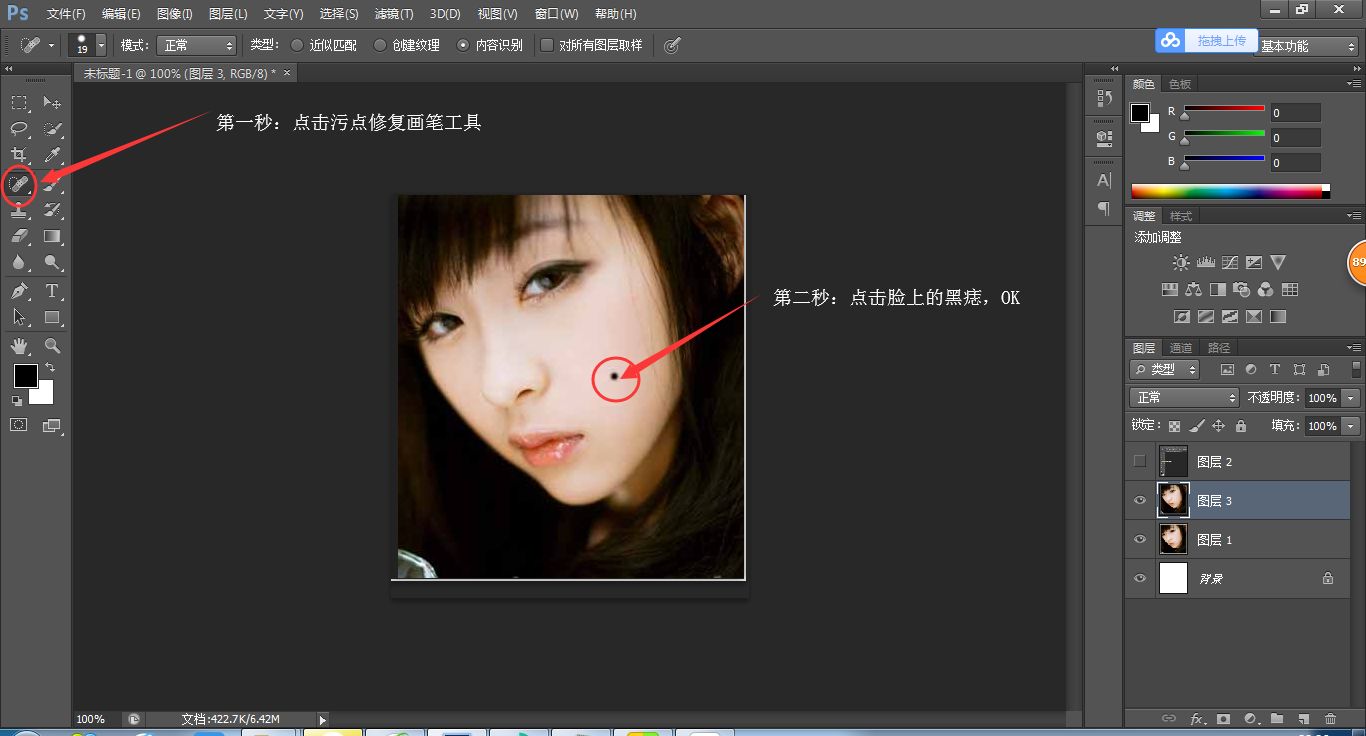Viewport: 1366px width, 736px height.
Task: Hide the 图层 1 layer
Action: (x=1140, y=539)
